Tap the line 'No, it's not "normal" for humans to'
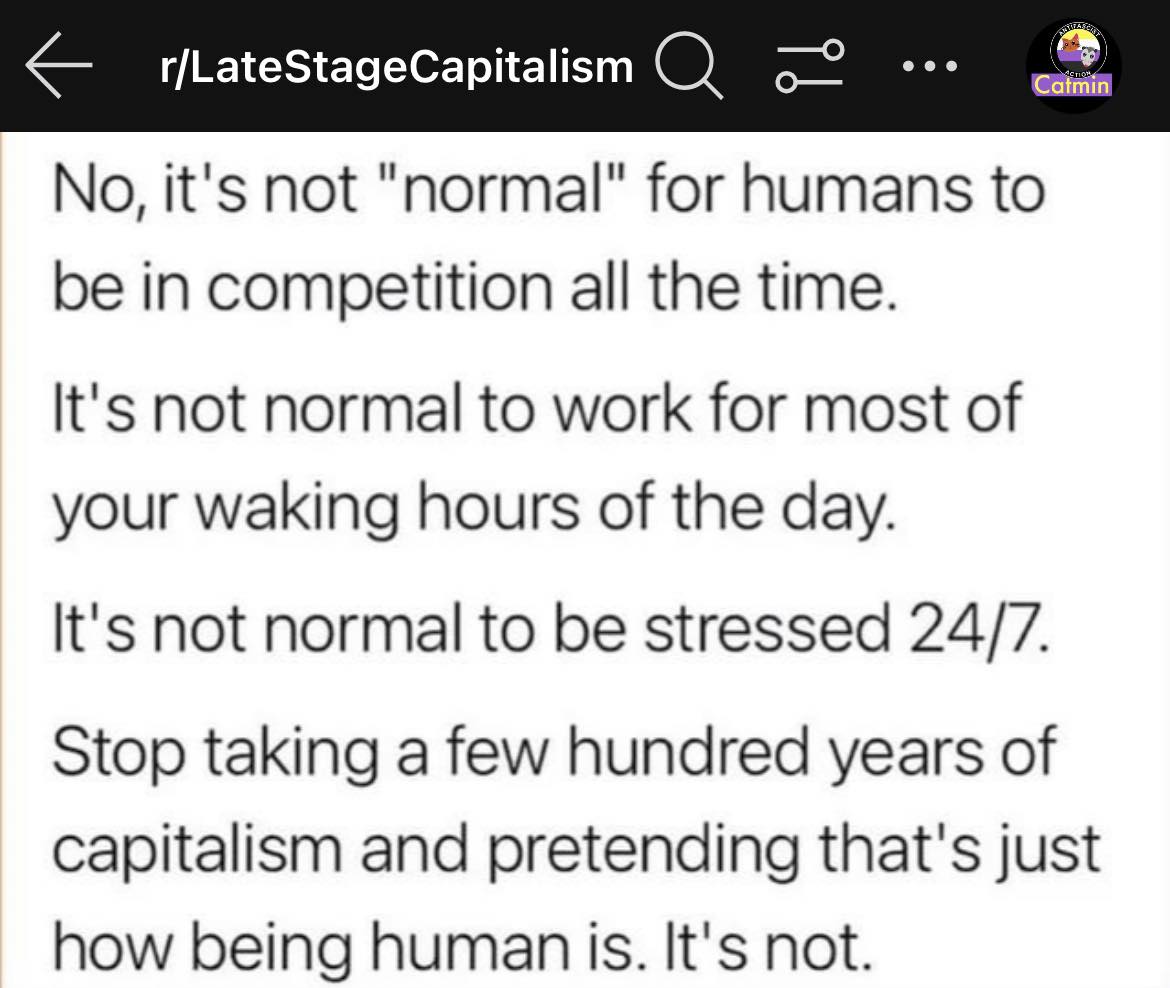This screenshot has height=988, width=1170. click(x=546, y=188)
